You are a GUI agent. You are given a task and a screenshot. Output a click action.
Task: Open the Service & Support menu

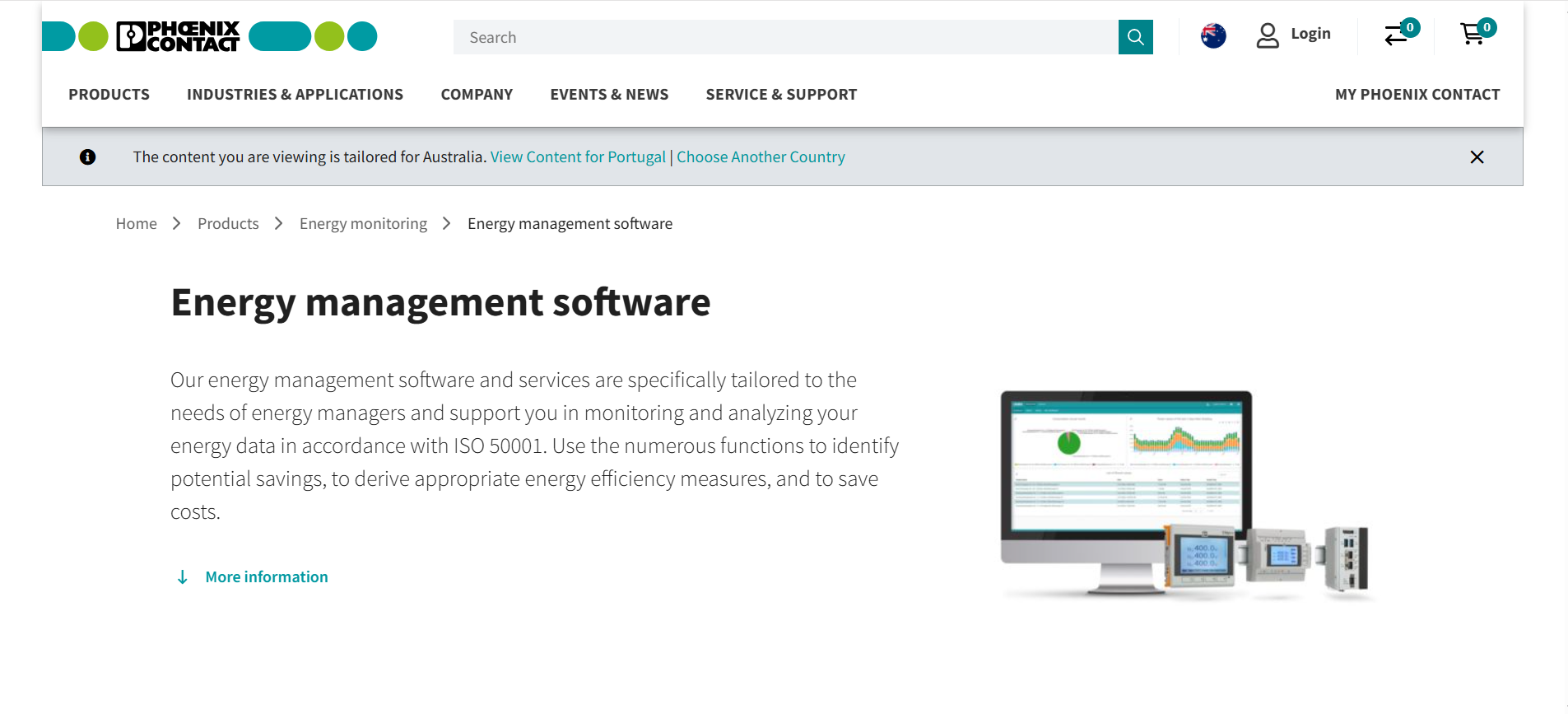click(x=781, y=95)
